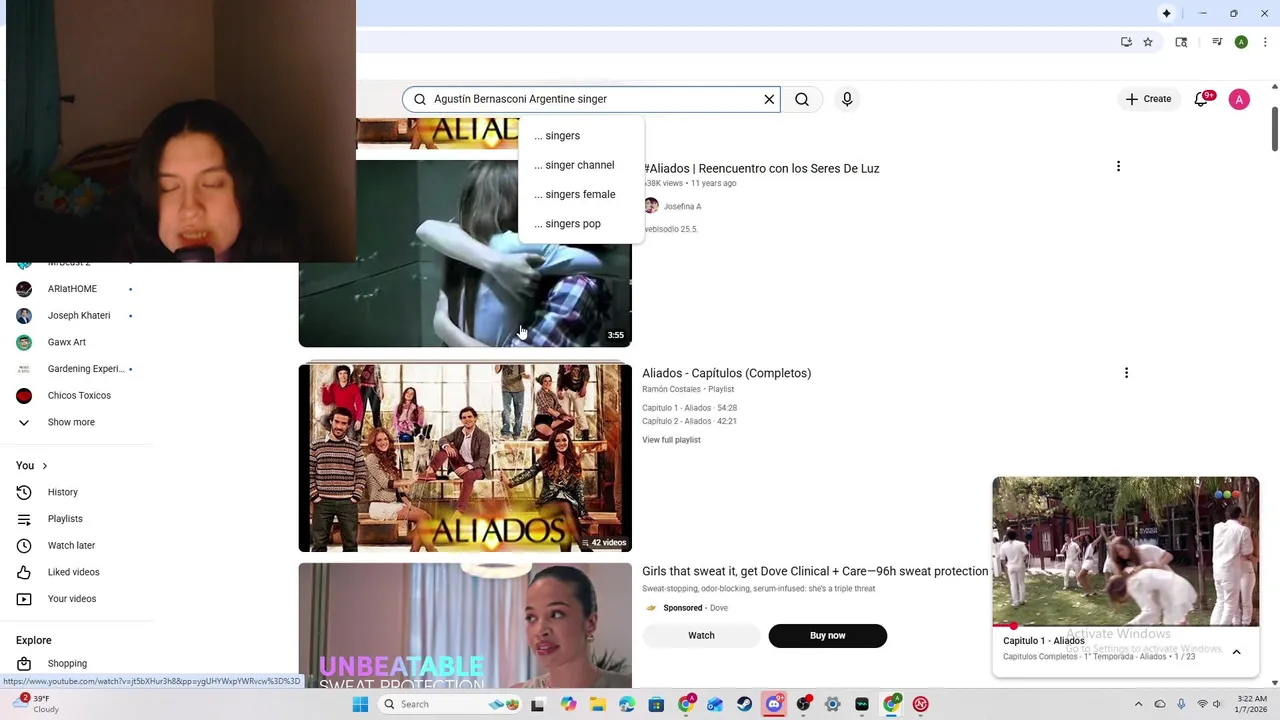Open Josefina A channel

tap(683, 206)
